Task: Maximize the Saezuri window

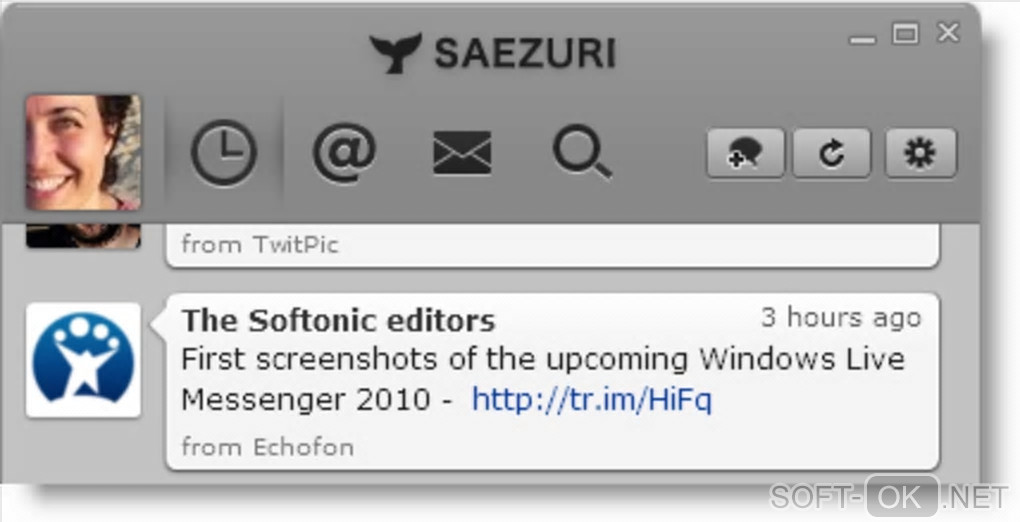Action: click(x=905, y=34)
